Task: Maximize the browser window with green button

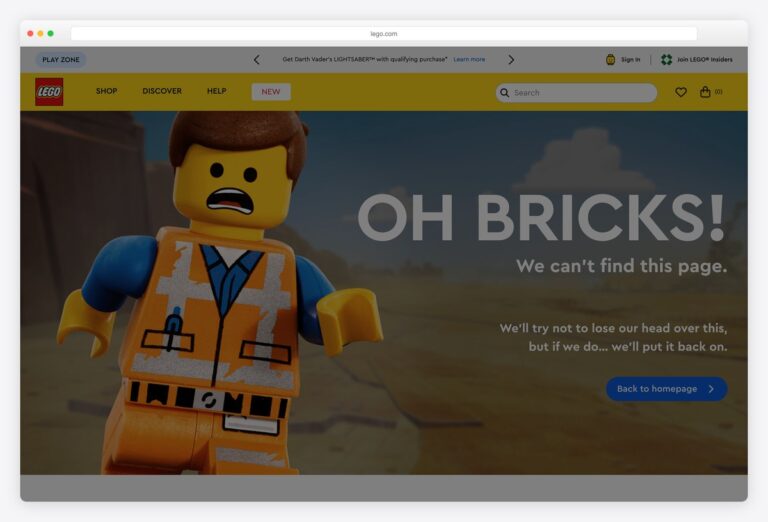Action: pos(50,34)
